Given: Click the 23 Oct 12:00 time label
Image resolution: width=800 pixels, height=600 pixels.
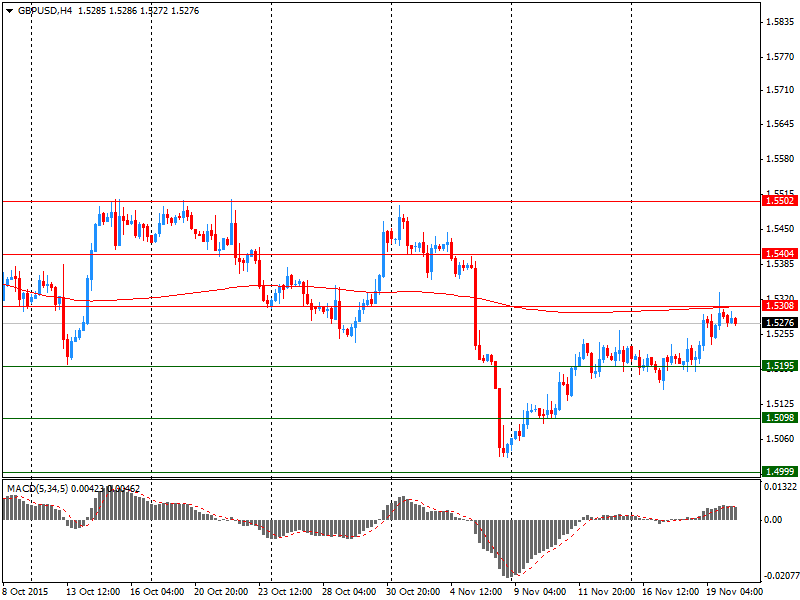Looking at the screenshot, I should tap(285, 592).
